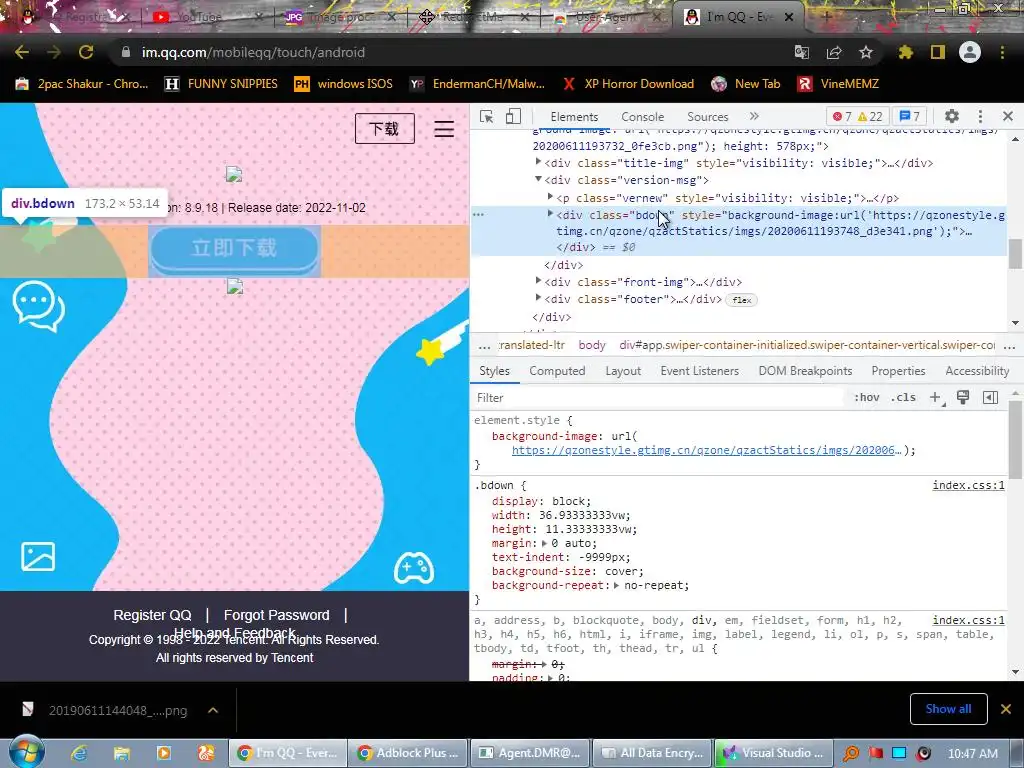Add a new style rule with plus icon
Image resolution: width=1024 pixels, height=768 pixels.
[x=935, y=397]
